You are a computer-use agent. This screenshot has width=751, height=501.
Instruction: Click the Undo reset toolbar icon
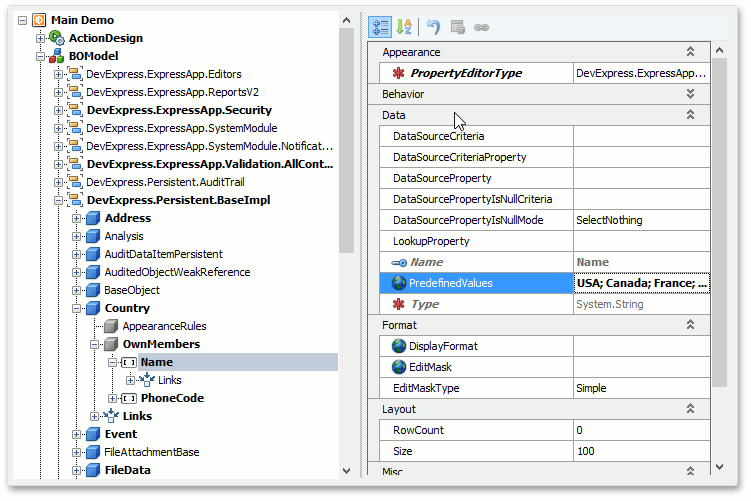433,27
